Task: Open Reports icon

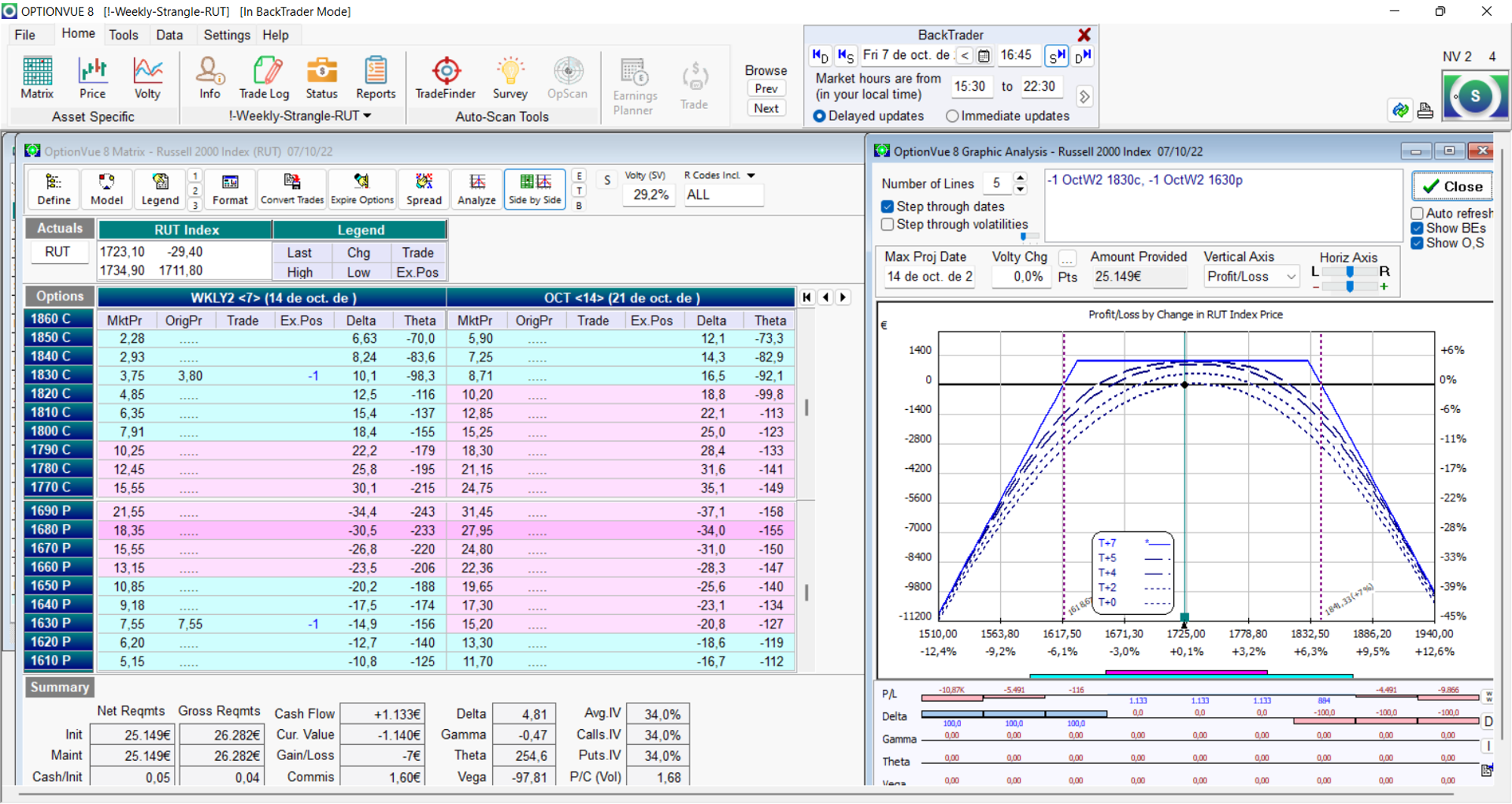Action: [x=376, y=78]
